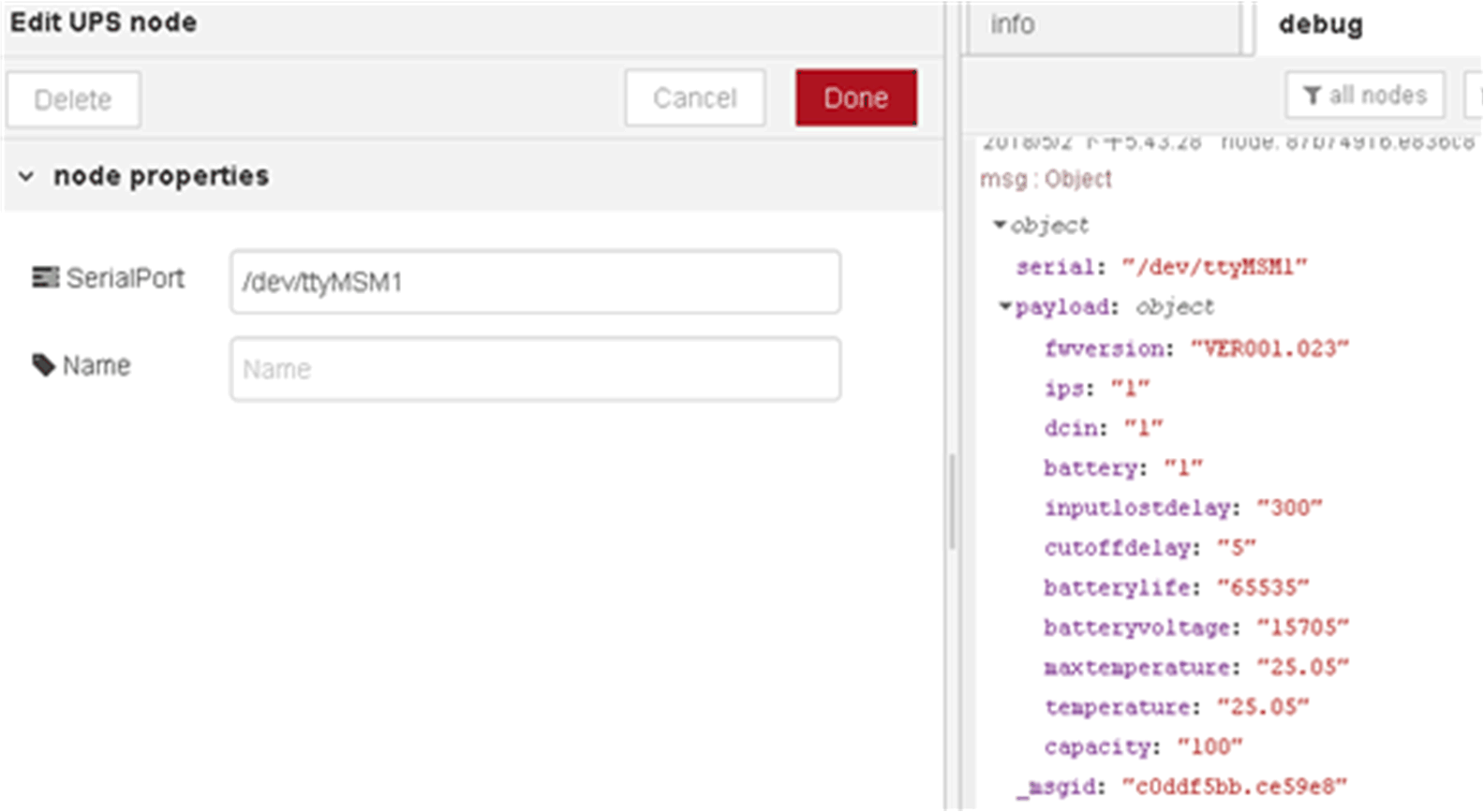The width and height of the screenshot is (1484, 812).
Task: Collapse the payload object tree
Action: 1005,307
